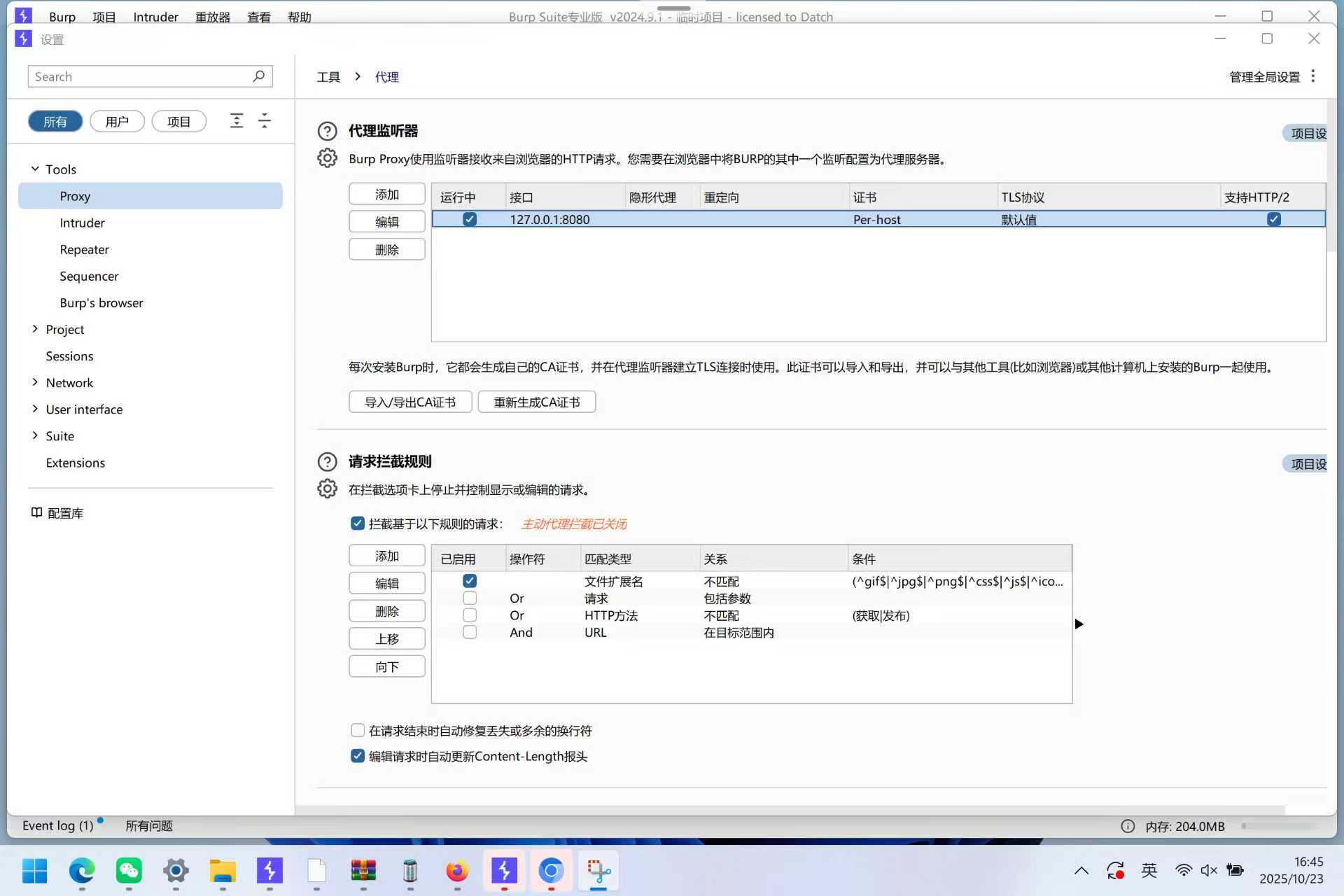Enable auto-fix of missing newlines checkbox
This screenshot has height=896, width=1344.
[x=358, y=730]
